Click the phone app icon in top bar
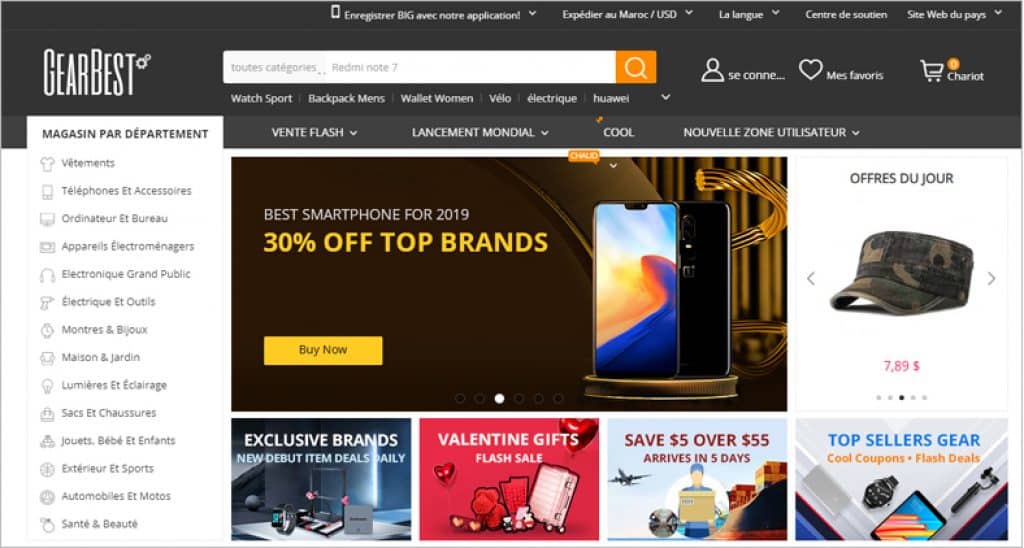Viewport: 1024px width, 548px height. [x=335, y=12]
